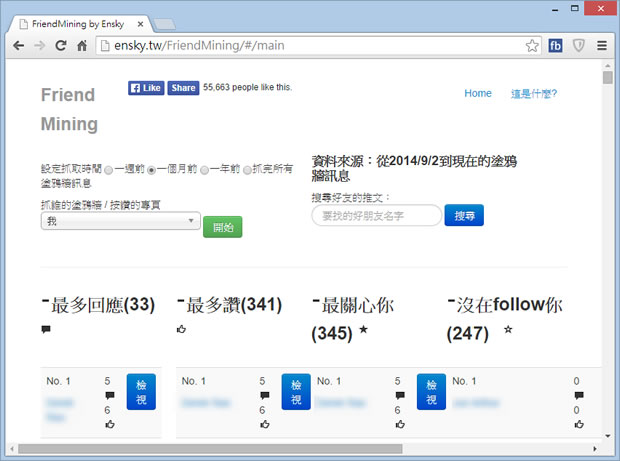The image size is (620, 461).
Task: Open the 這是什麼? nav link
Action: coord(533,94)
